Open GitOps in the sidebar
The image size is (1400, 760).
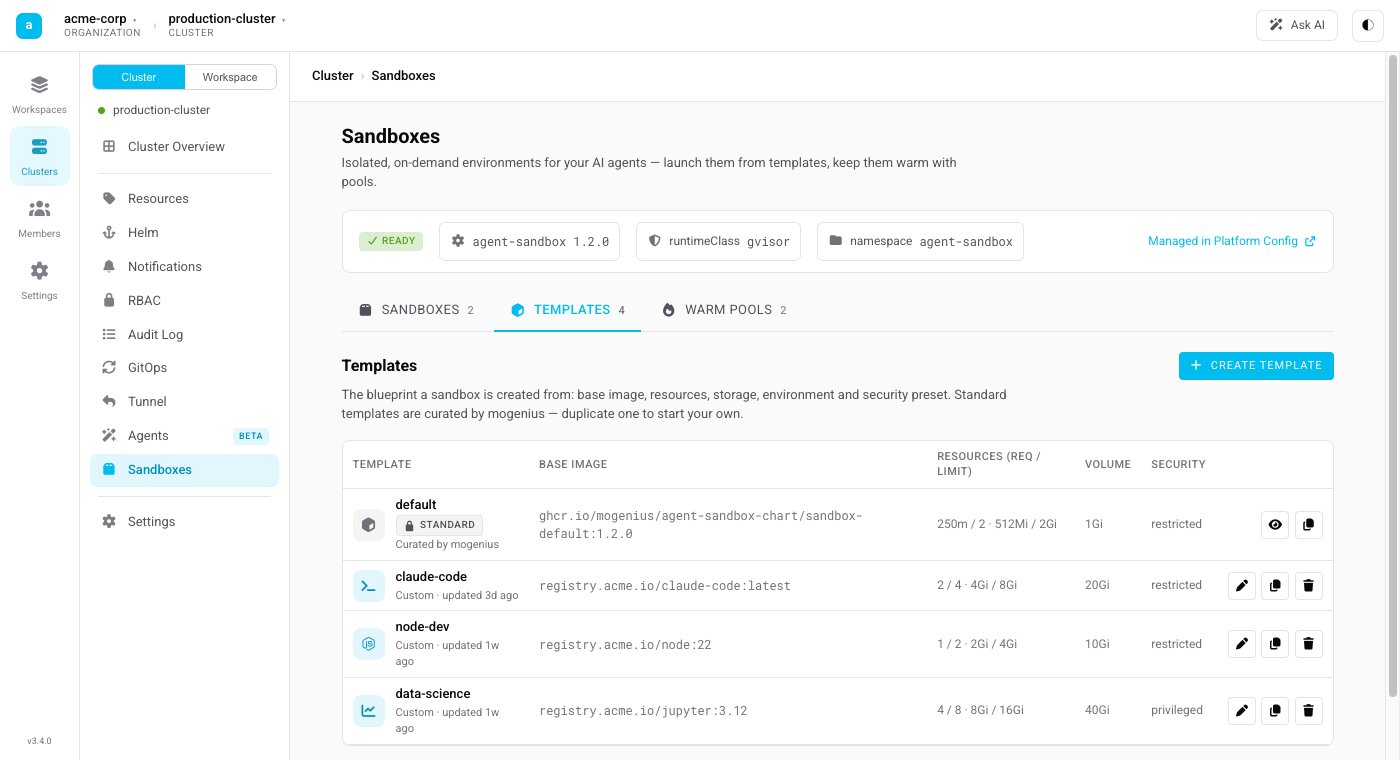point(184,368)
